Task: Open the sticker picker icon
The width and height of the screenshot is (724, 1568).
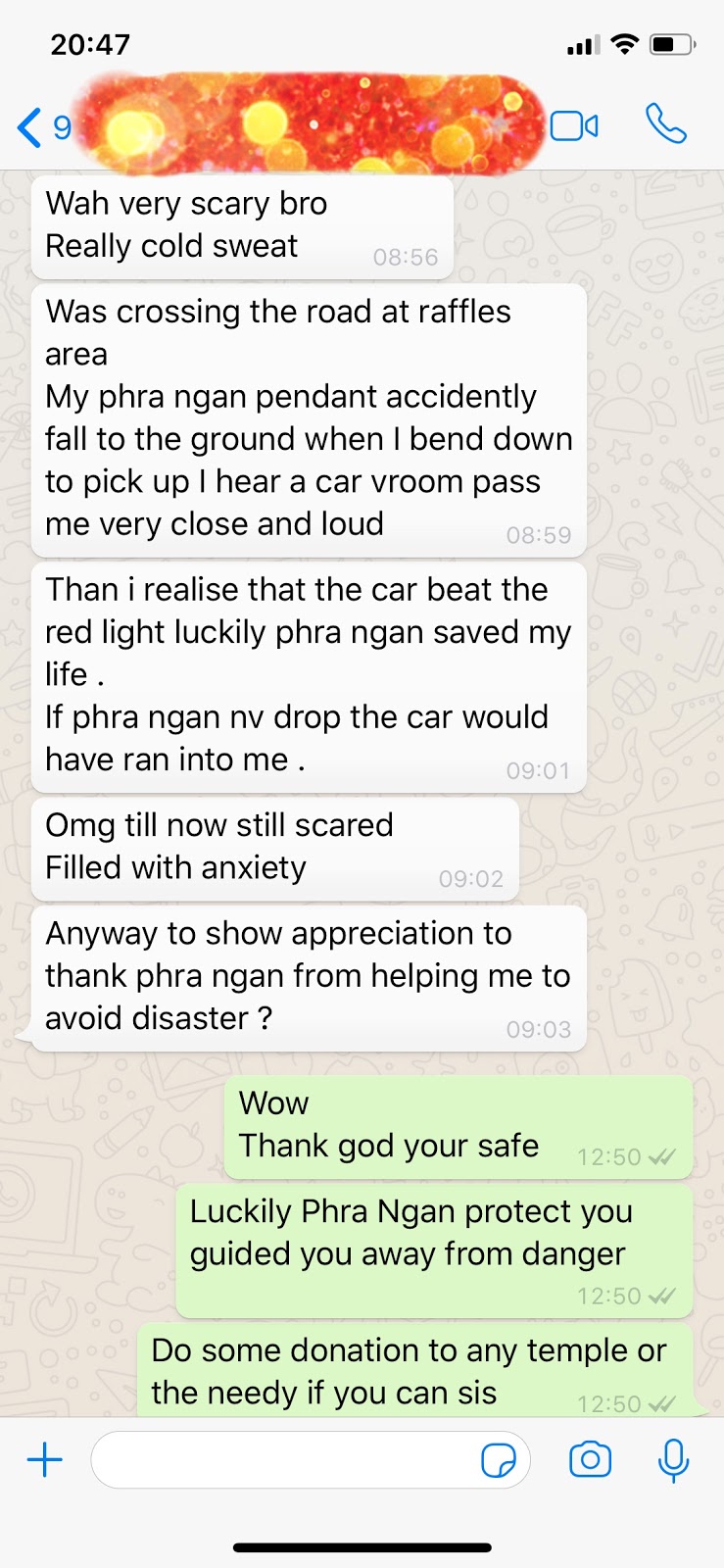Action: click(499, 1461)
